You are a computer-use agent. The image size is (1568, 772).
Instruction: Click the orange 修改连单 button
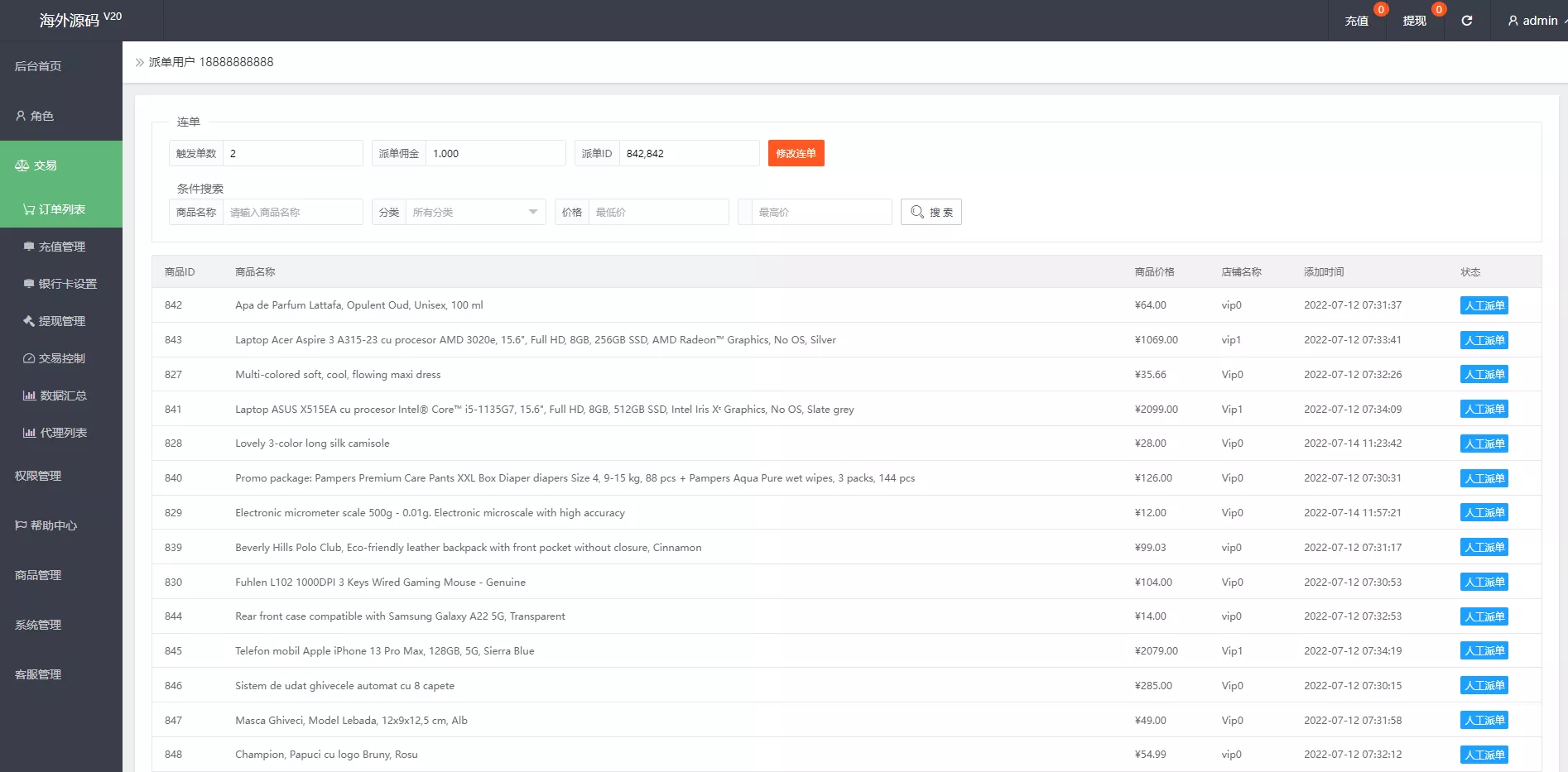coord(796,153)
